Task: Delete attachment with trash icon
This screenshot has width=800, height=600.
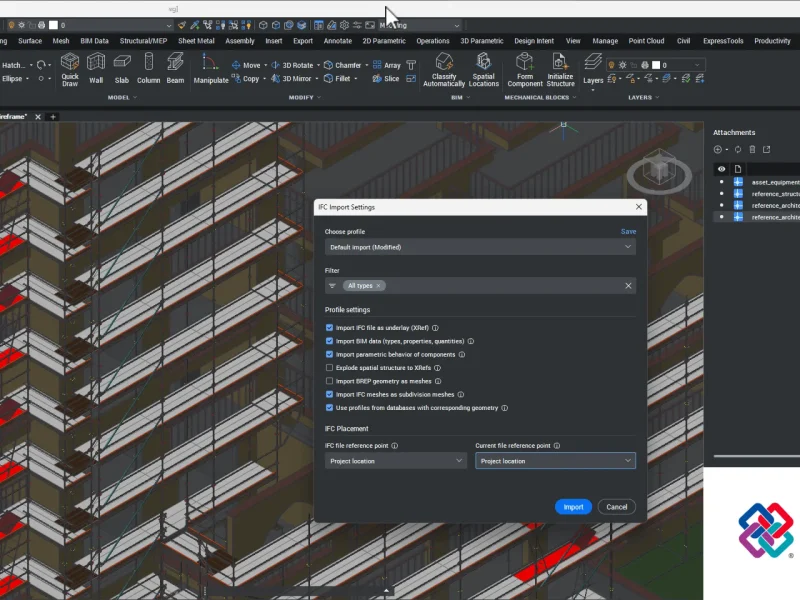Action: pos(752,149)
